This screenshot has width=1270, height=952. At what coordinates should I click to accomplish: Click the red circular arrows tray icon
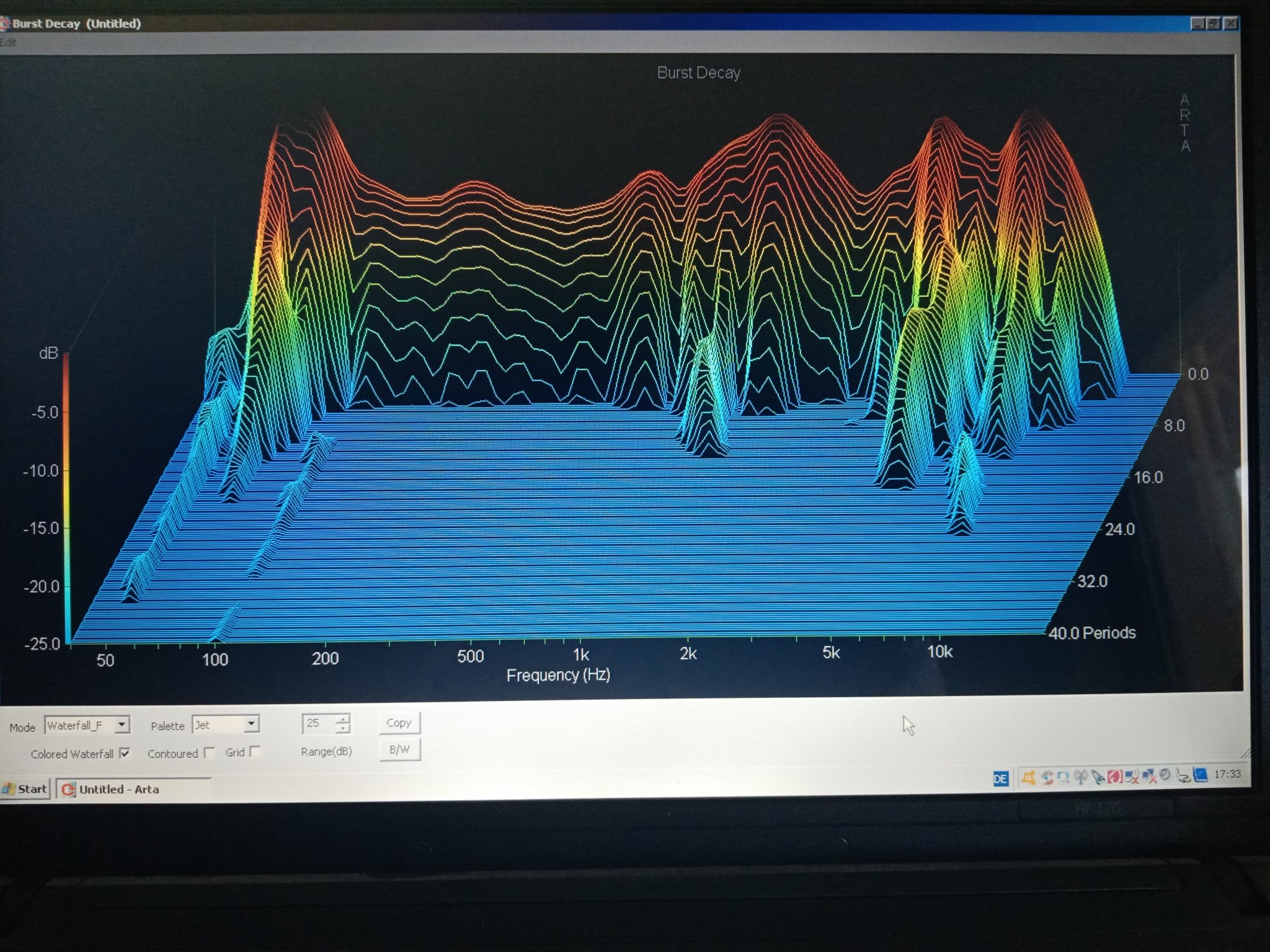pos(1047,777)
